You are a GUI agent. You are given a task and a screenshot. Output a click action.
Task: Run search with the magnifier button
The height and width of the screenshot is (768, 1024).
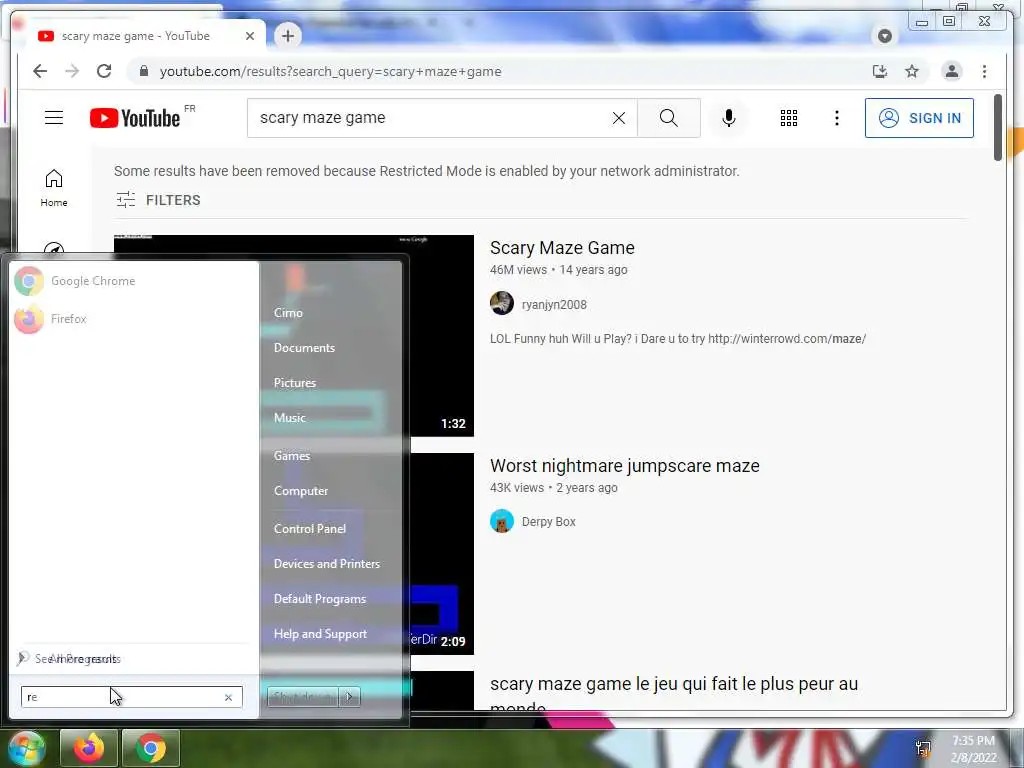[669, 118]
